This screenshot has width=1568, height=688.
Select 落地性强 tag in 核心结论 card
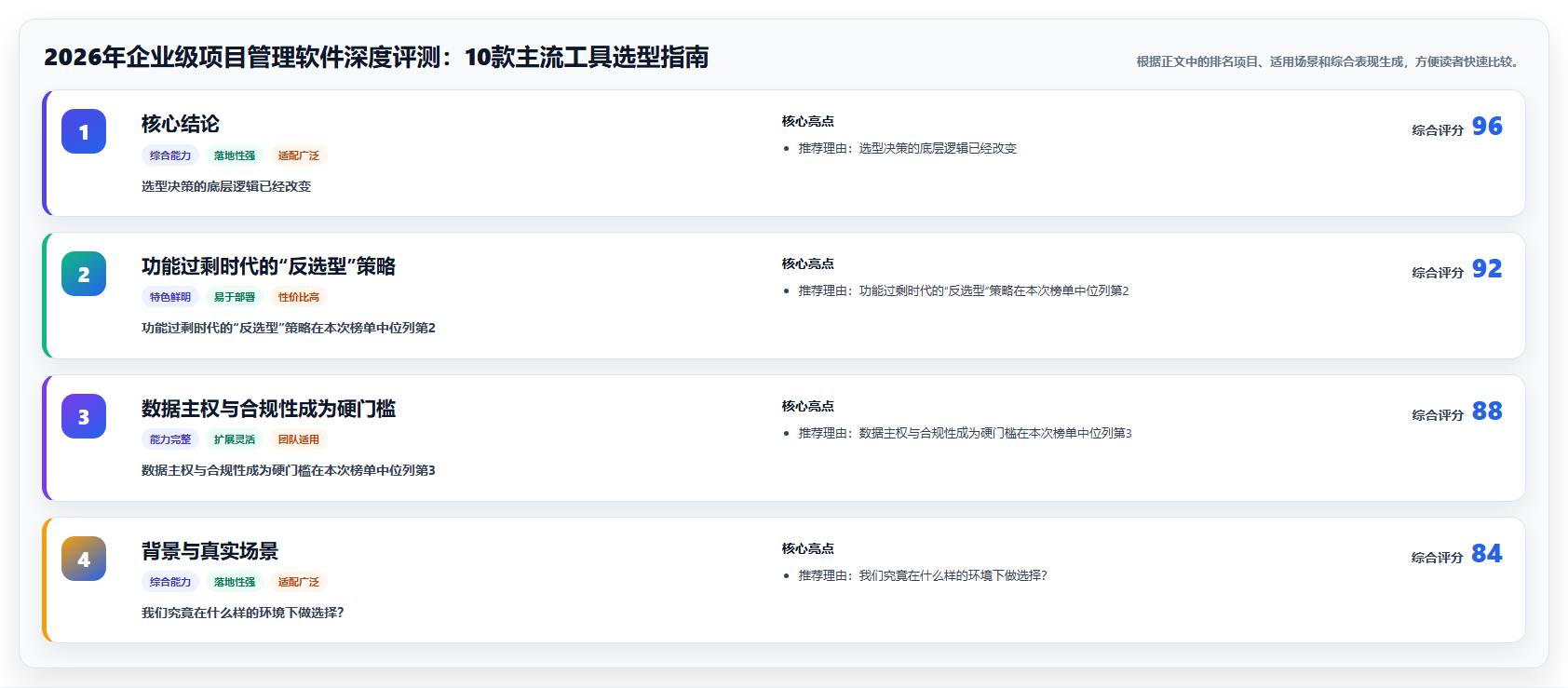pyautogui.click(x=235, y=155)
